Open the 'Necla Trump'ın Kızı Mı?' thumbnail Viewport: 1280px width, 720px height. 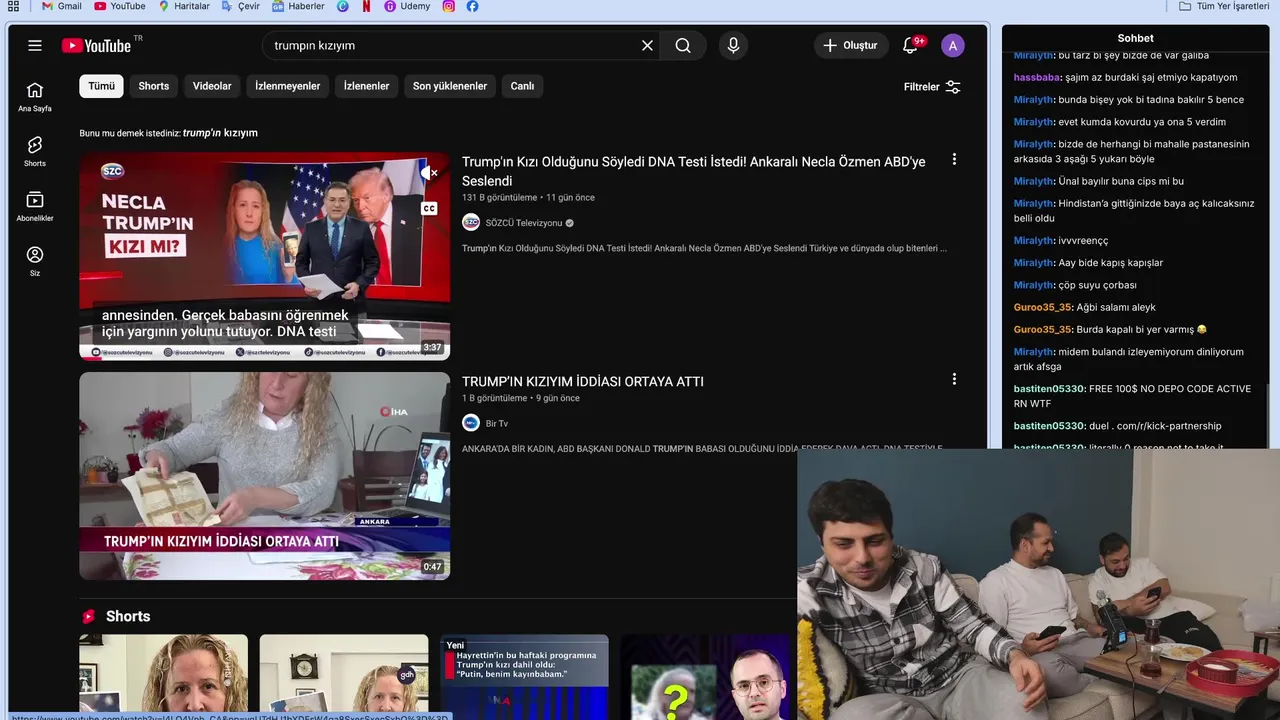(x=265, y=256)
